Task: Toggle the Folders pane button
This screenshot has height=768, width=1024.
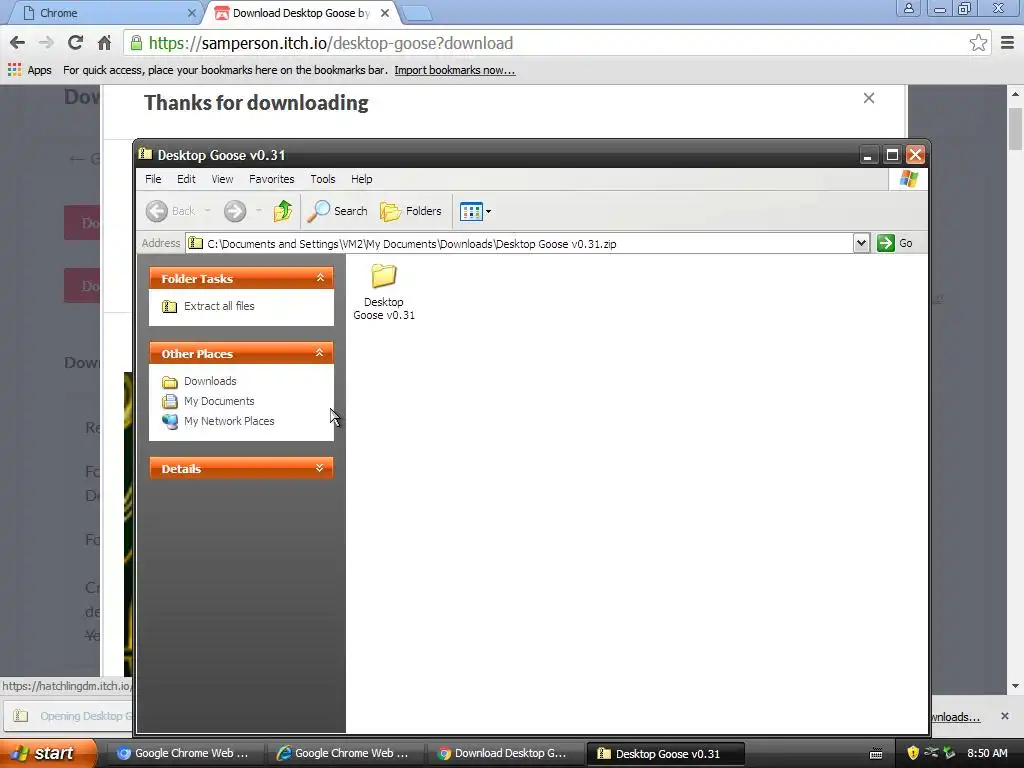Action: 411,211
